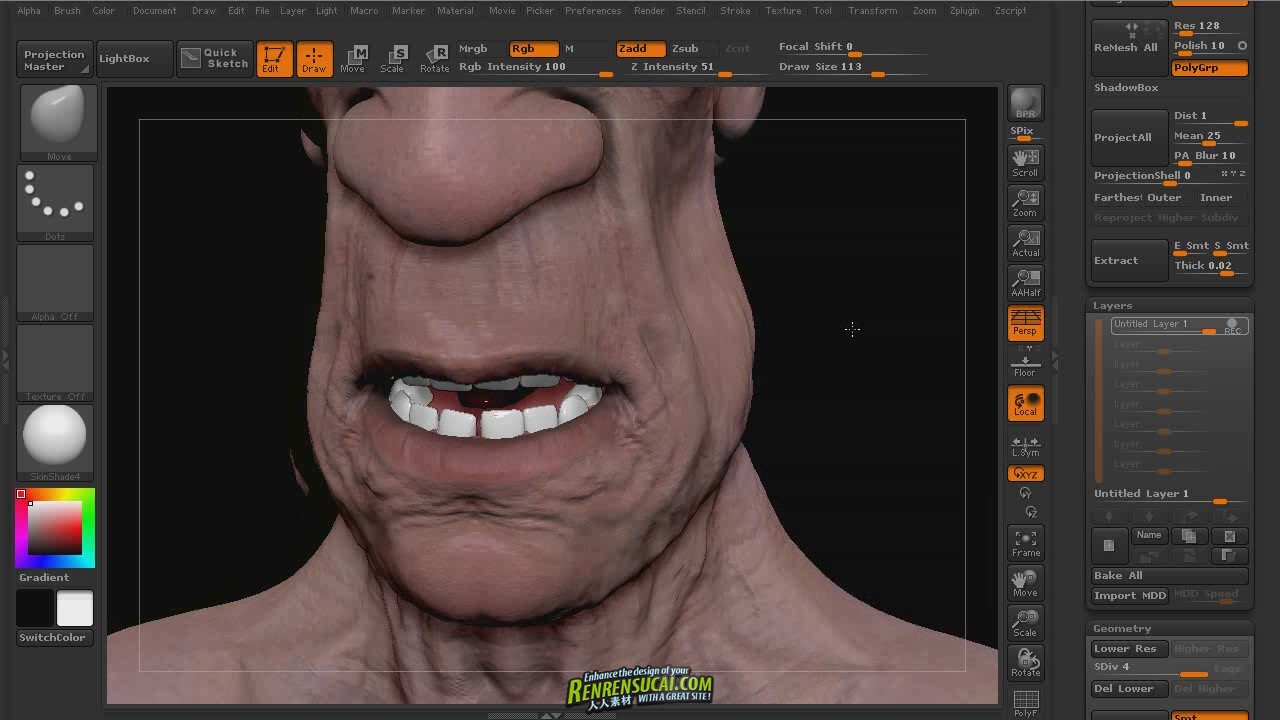Toggle L.Sym local symmetry
This screenshot has height=720, width=1280.
pyautogui.click(x=1025, y=446)
